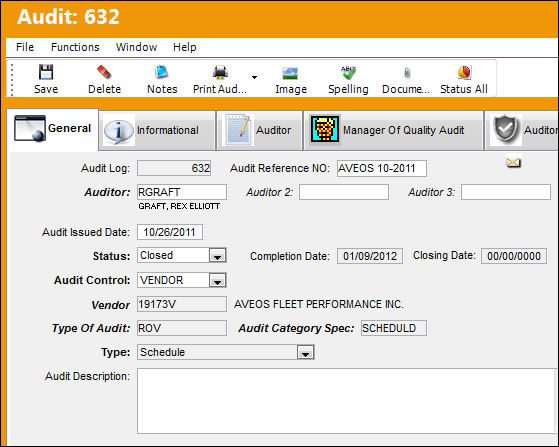Click the toolbar drag handle dots
Screen dimensions: 559x447
point(12,80)
